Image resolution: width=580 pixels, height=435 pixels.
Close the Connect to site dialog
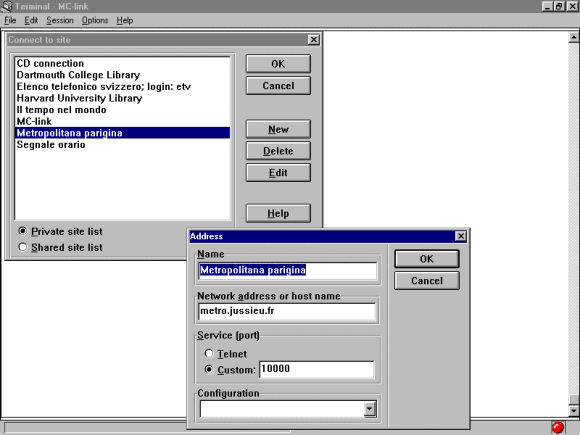pos(313,40)
